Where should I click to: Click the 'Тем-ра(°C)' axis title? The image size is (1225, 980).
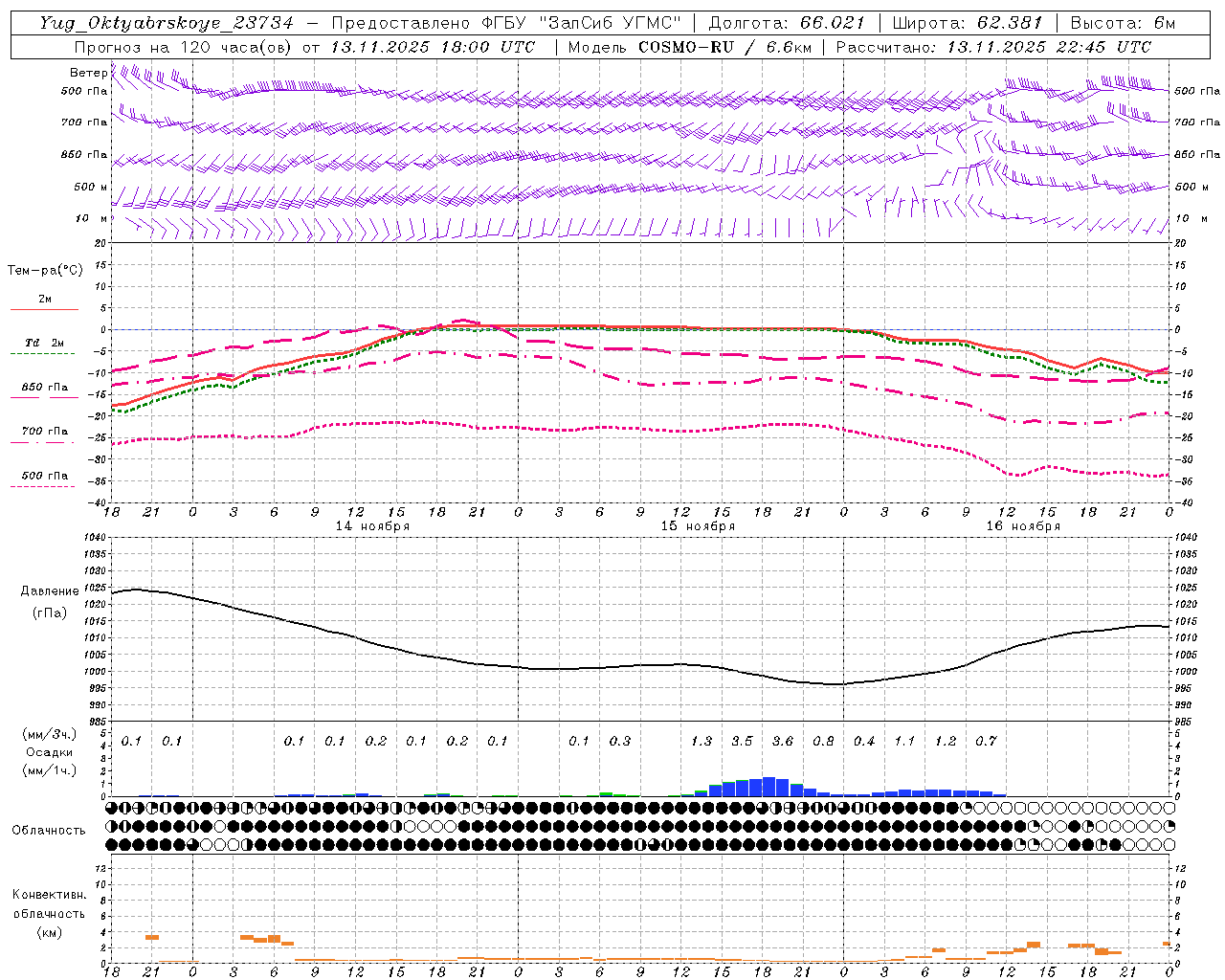45,271
